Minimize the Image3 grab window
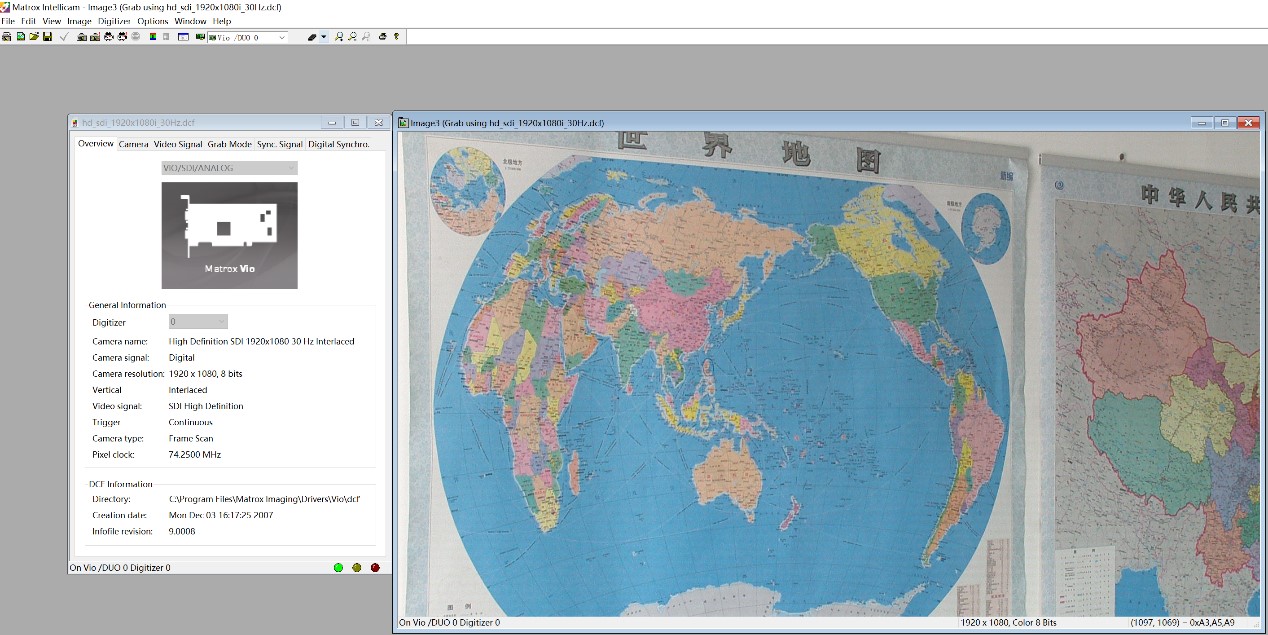The width and height of the screenshot is (1268, 635). coord(1202,123)
